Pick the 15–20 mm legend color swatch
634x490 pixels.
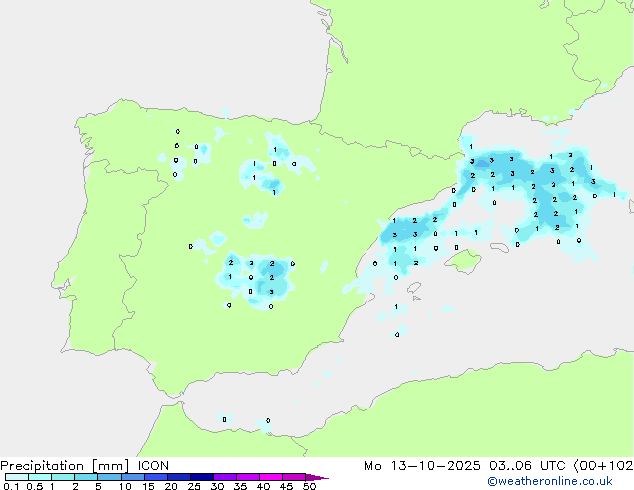click(x=156, y=477)
